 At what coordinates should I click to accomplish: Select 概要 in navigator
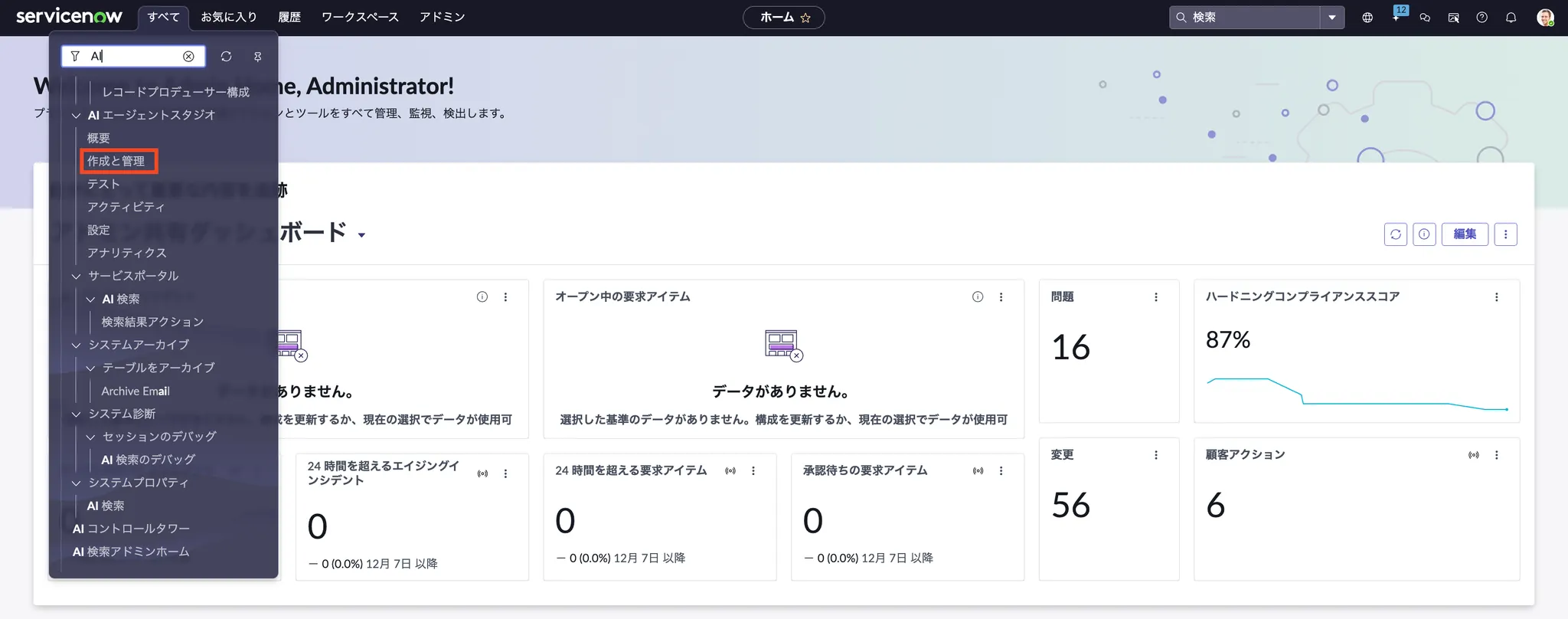[99, 138]
